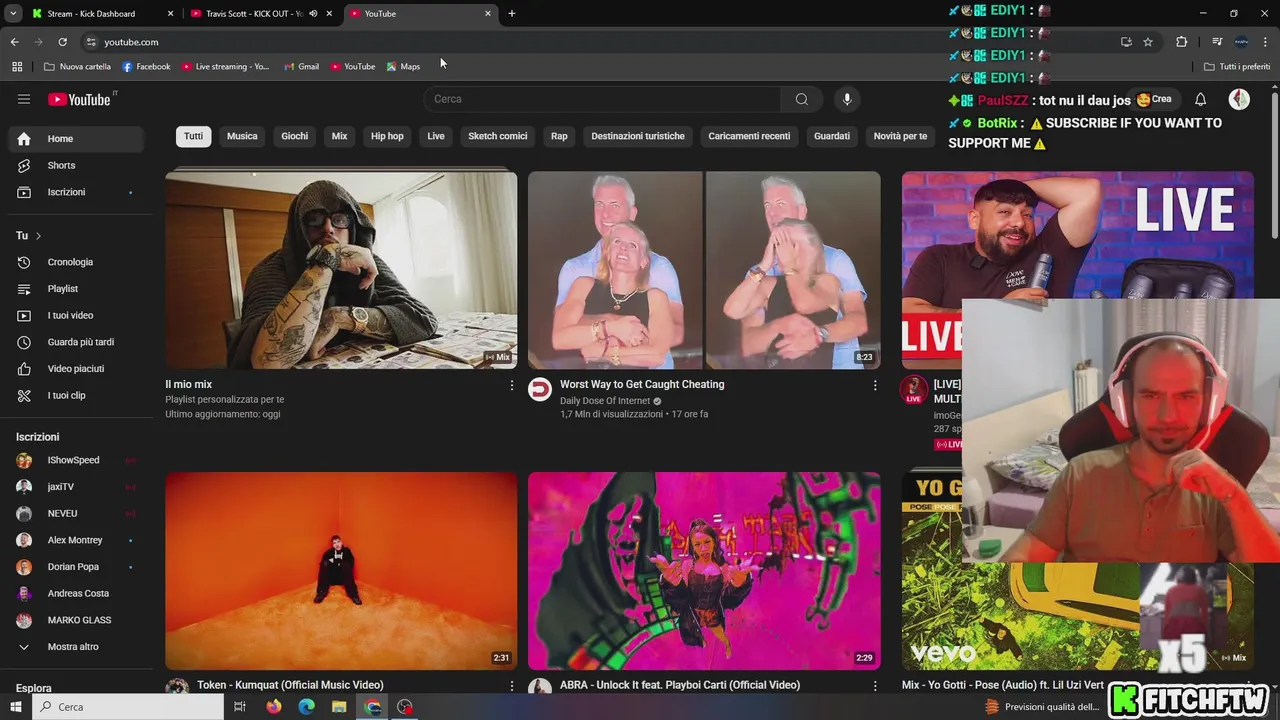This screenshot has width=1280, height=720.
Task: Open a new Chrome tab
Action: 512,14
